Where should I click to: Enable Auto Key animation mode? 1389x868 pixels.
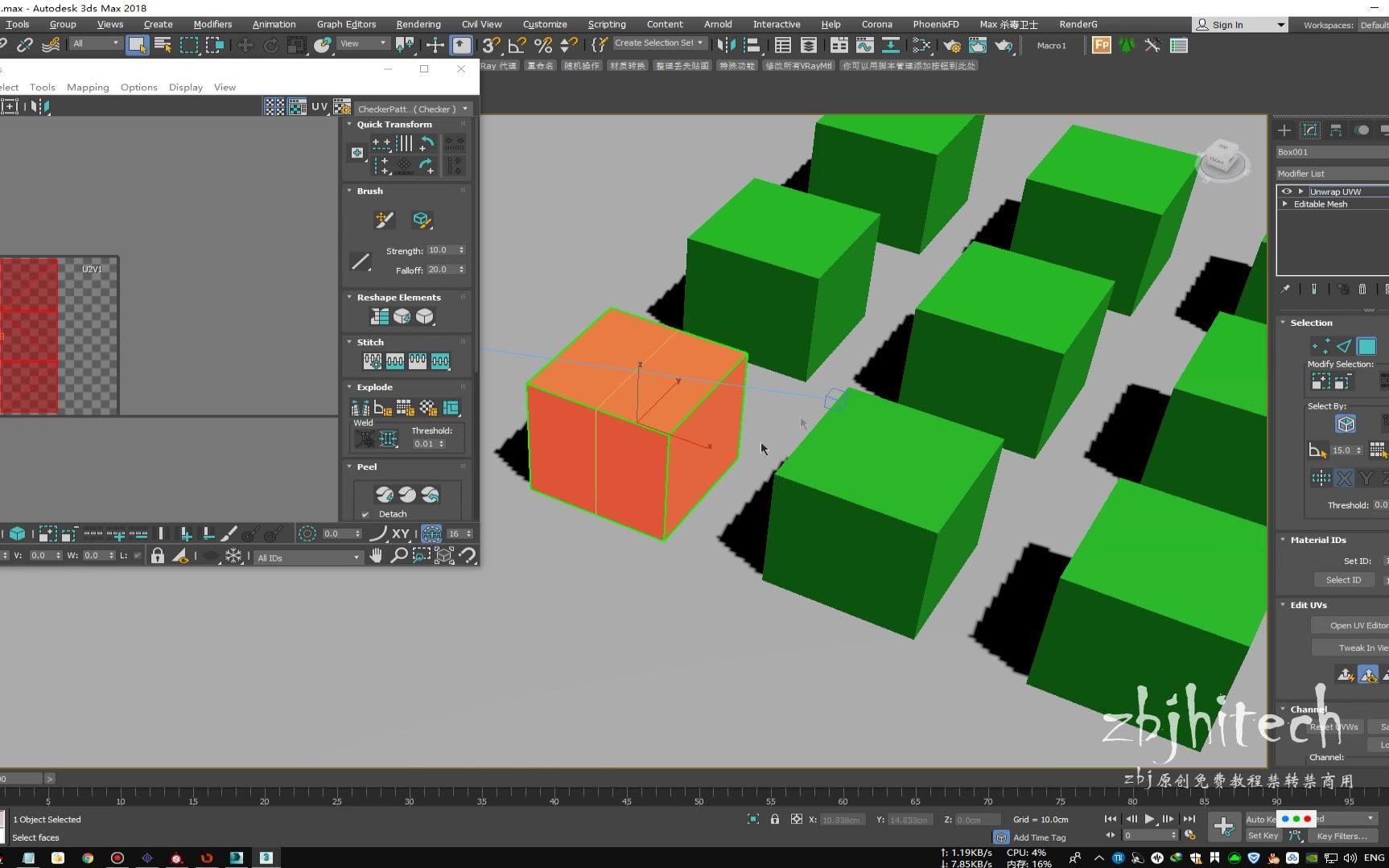[1259, 818]
